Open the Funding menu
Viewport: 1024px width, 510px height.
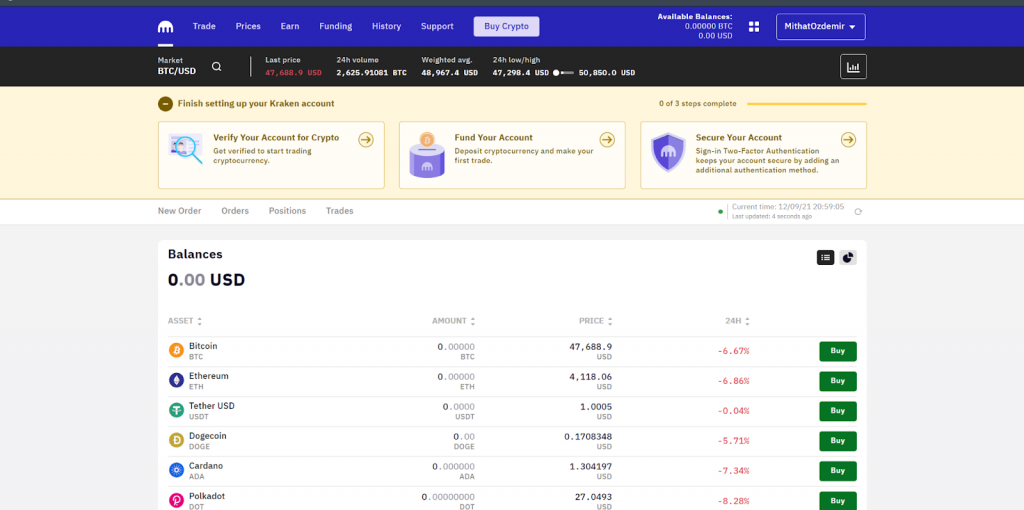point(336,27)
